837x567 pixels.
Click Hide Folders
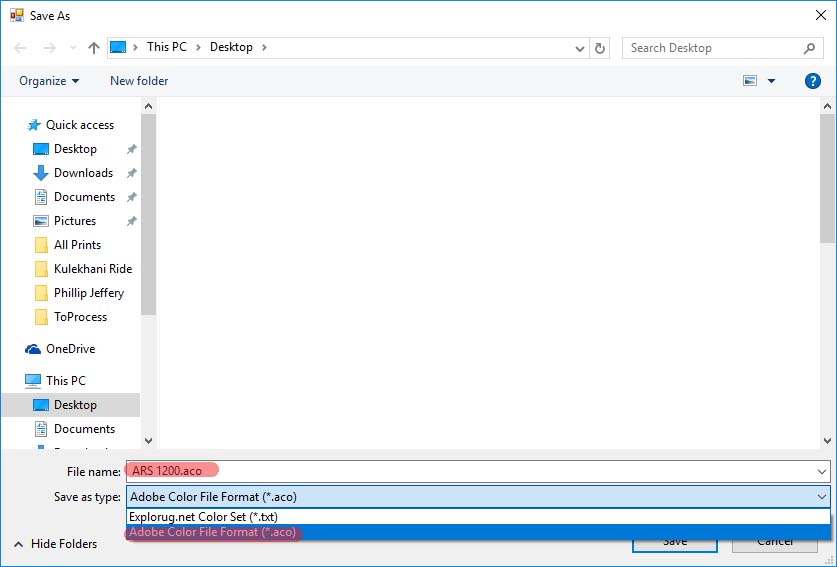(64, 544)
